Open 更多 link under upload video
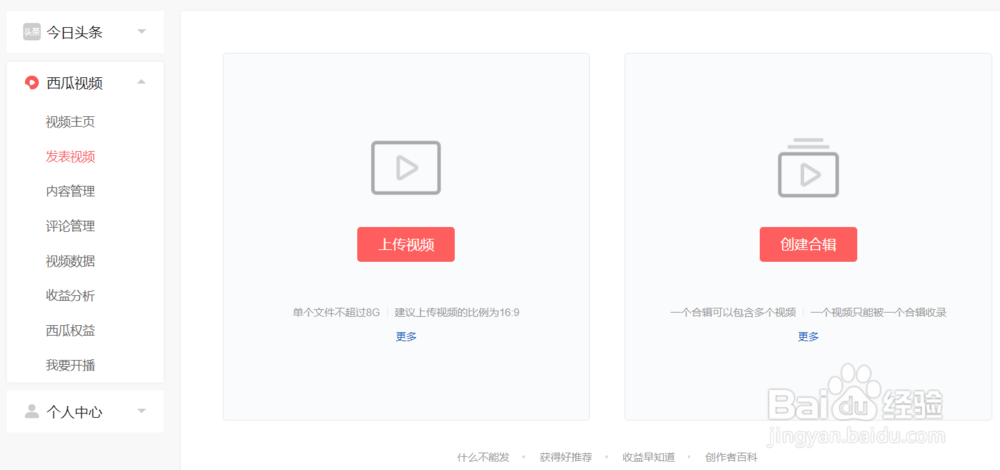The height and width of the screenshot is (470, 1000). (406, 337)
